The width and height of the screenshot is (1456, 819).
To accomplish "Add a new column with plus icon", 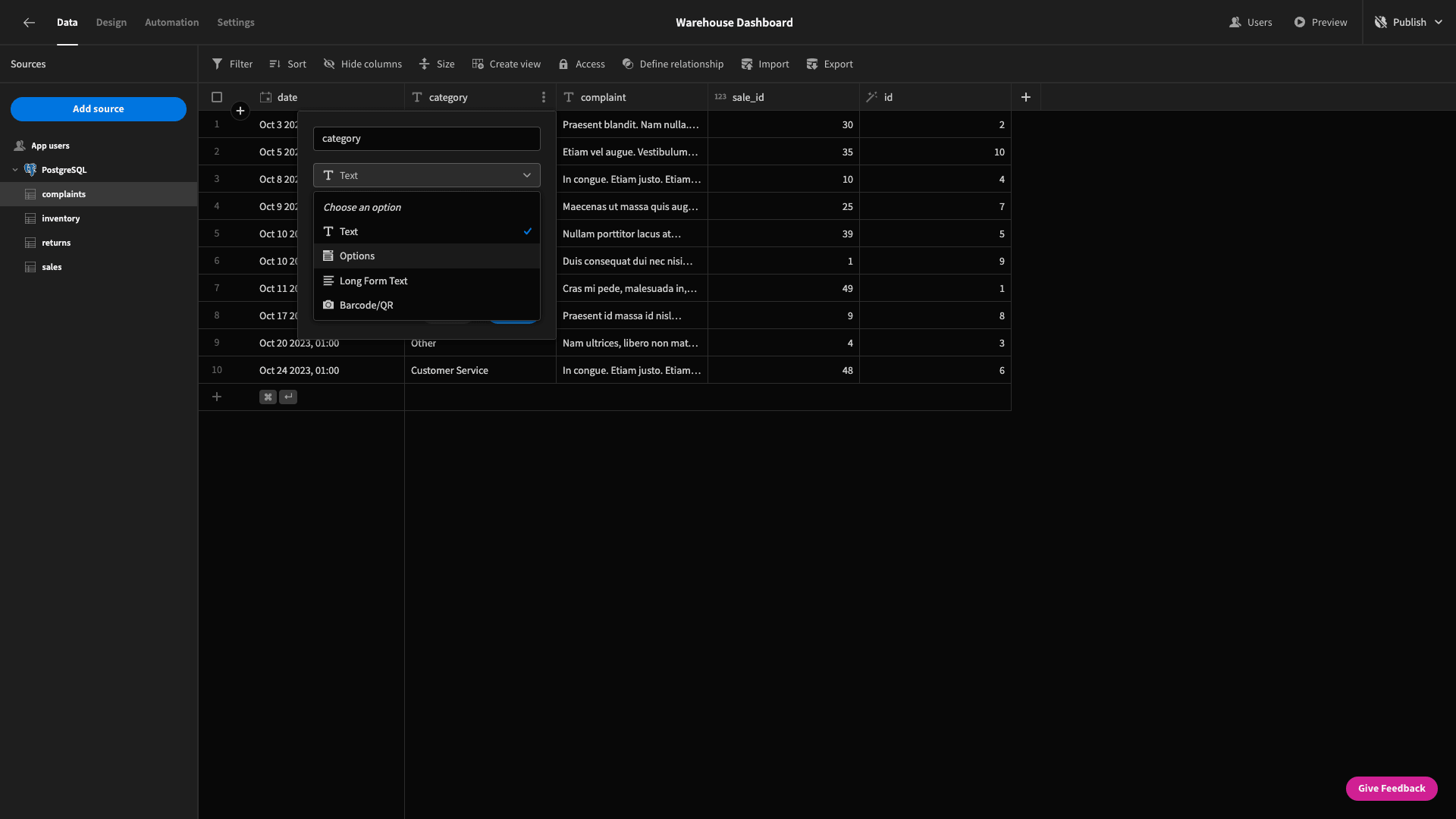I will tap(1025, 97).
